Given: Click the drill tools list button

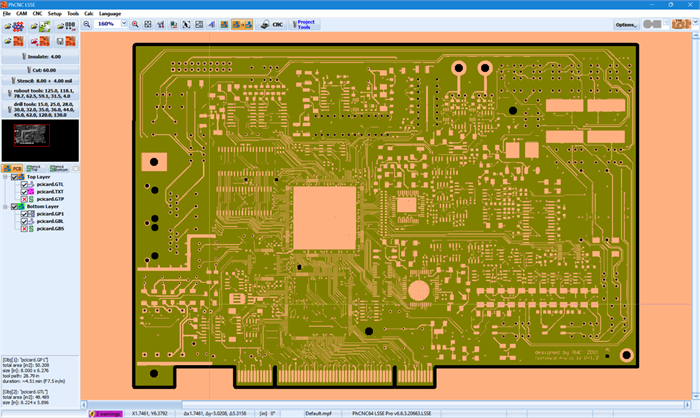Looking at the screenshot, I should point(40,109).
